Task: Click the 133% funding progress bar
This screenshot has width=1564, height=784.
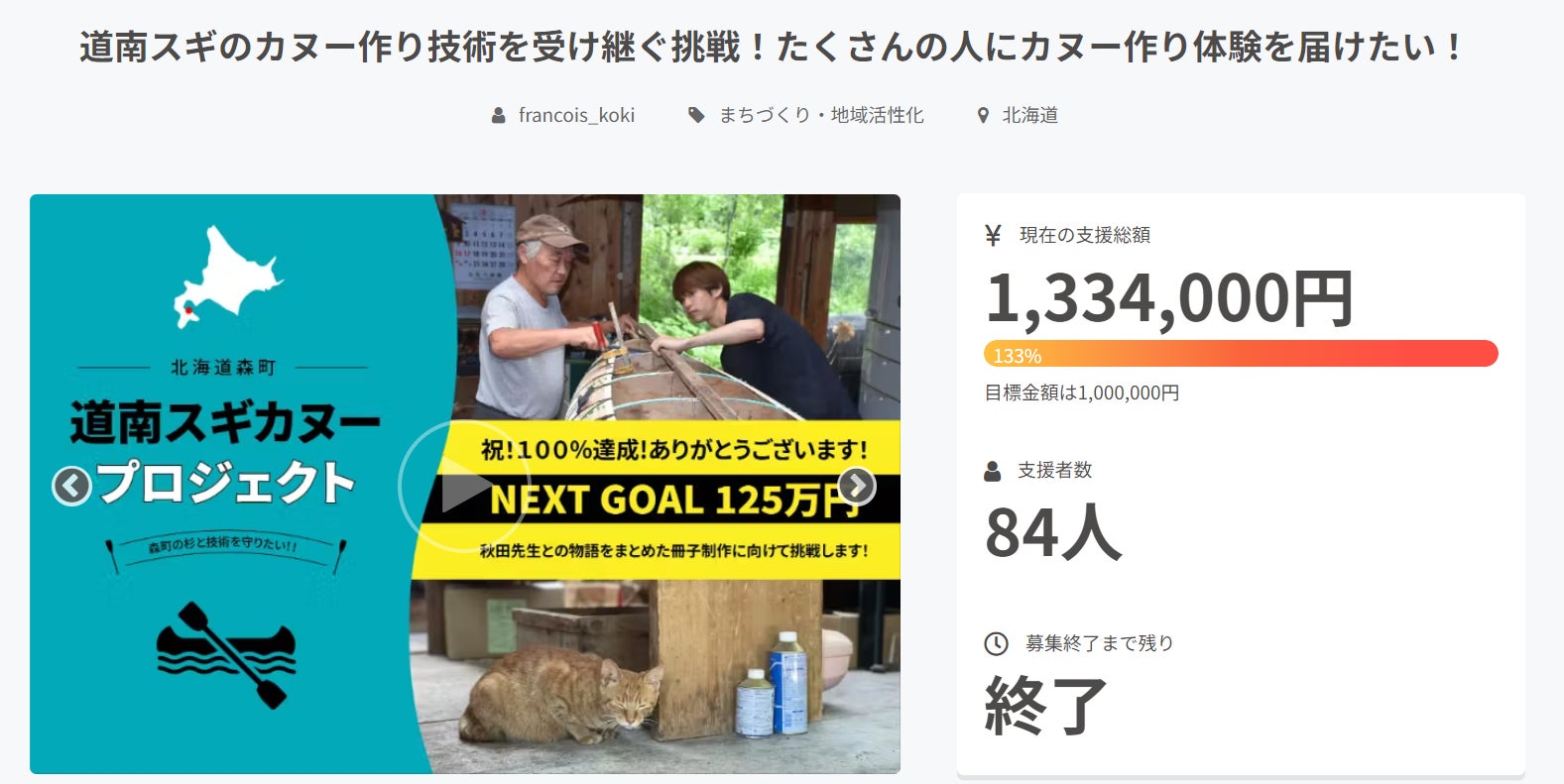Action: tap(1241, 354)
